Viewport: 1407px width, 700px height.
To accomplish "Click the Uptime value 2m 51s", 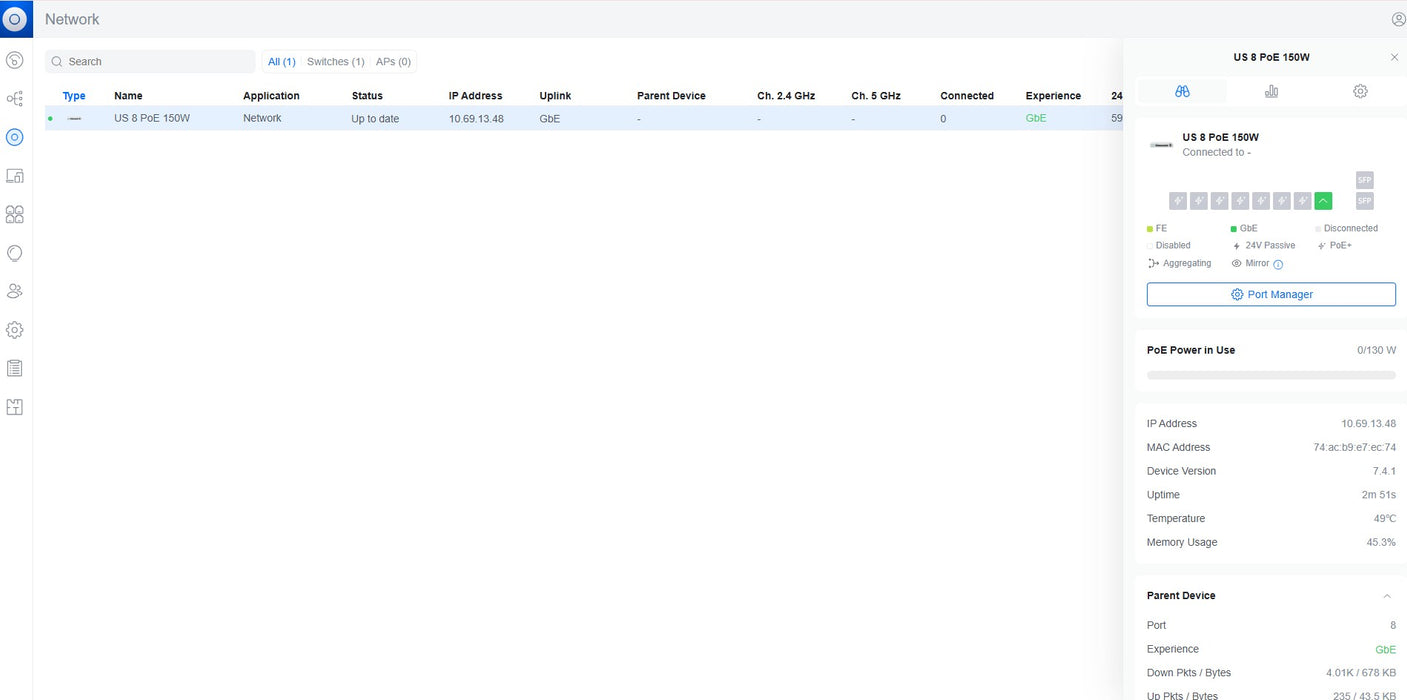I will tap(1379, 495).
